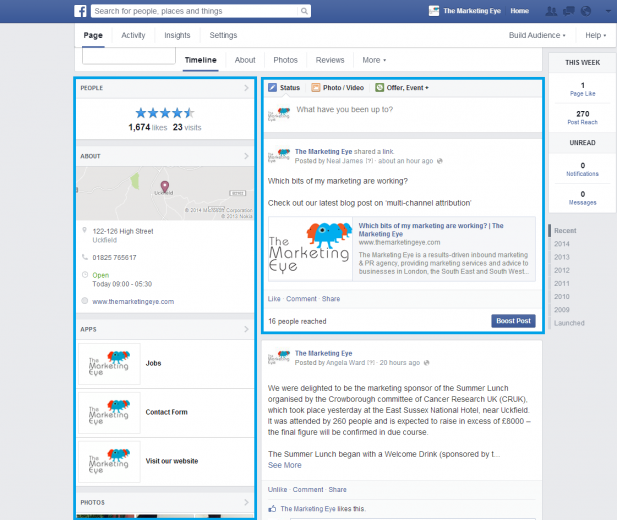
Task: Click the page avatar in status composer
Action: click(x=279, y=113)
